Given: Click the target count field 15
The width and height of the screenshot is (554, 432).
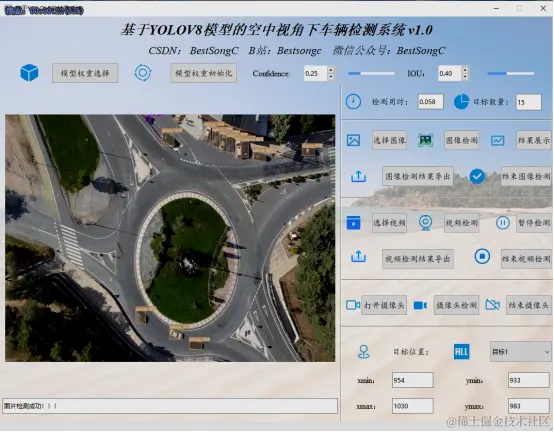Looking at the screenshot, I should (529, 102).
